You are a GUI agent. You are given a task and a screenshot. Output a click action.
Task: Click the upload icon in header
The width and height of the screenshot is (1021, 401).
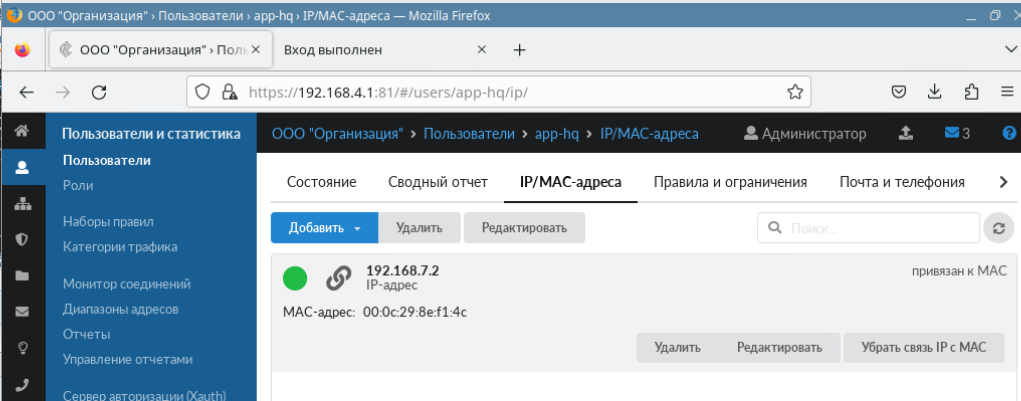pyautogui.click(x=905, y=133)
